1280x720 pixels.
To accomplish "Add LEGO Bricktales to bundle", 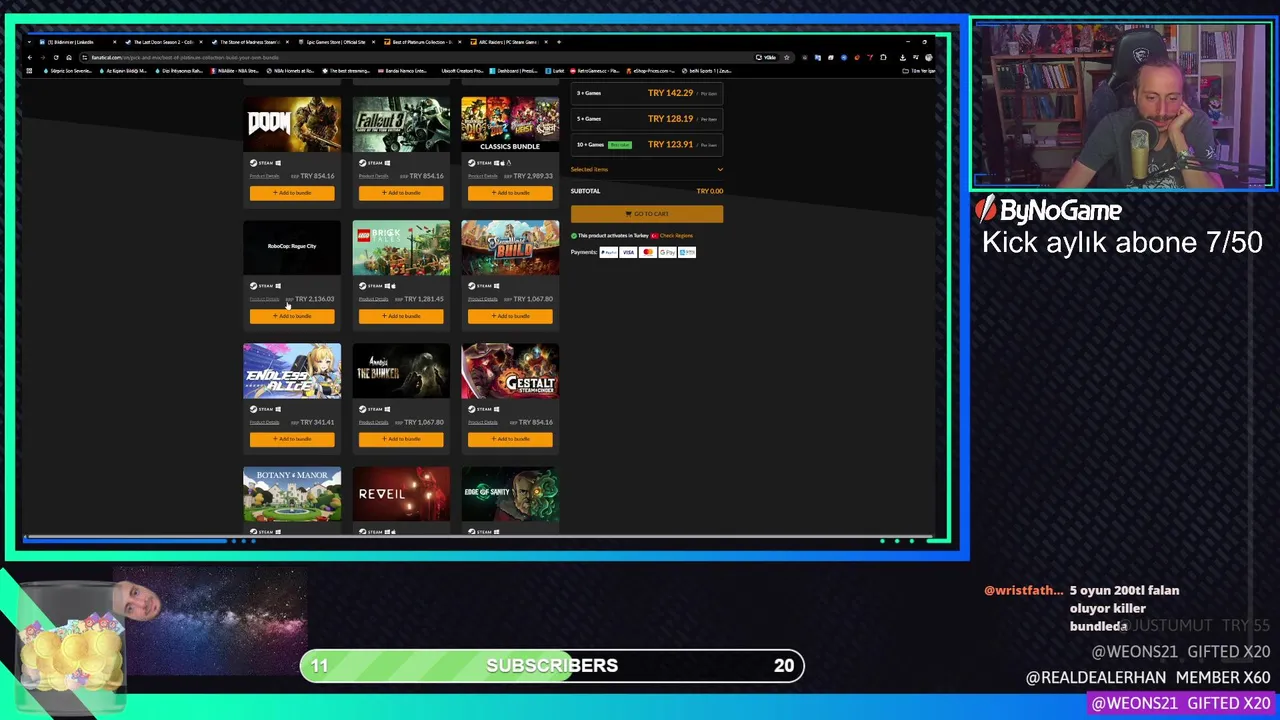I will (x=401, y=316).
